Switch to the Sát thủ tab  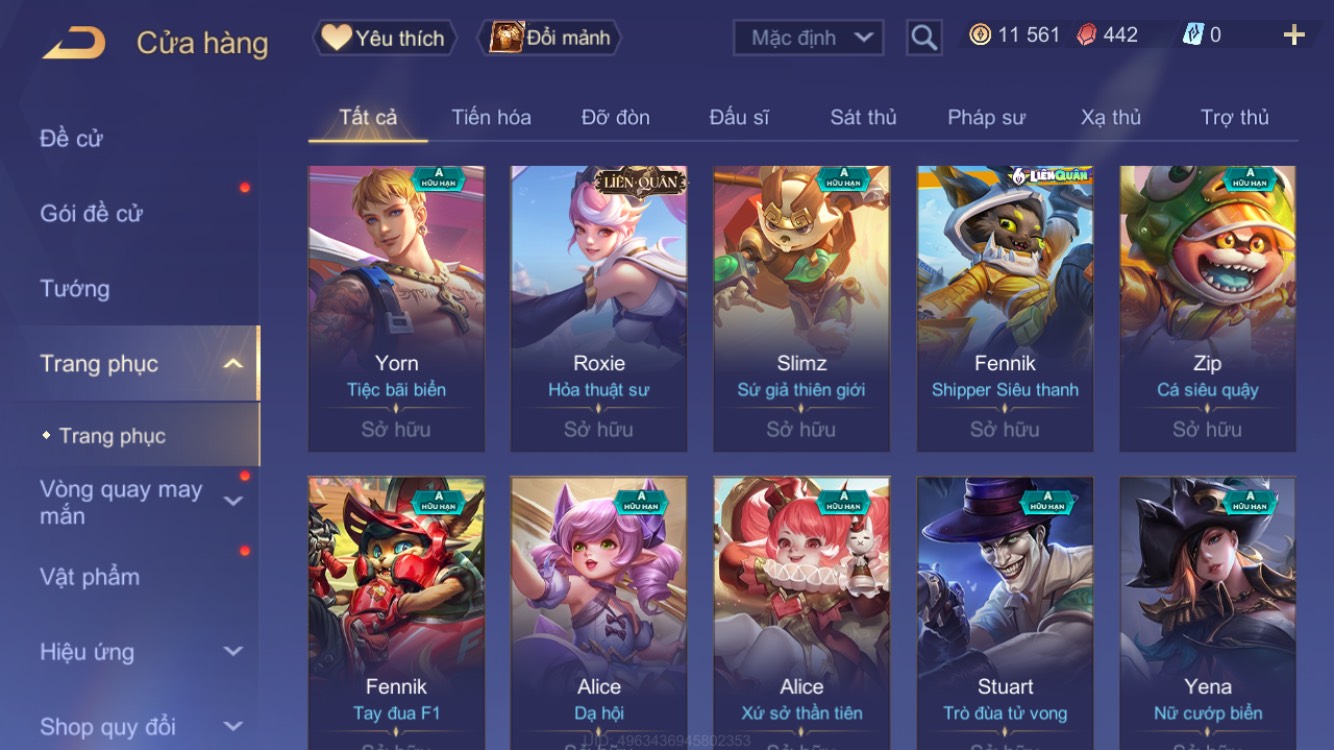[863, 117]
